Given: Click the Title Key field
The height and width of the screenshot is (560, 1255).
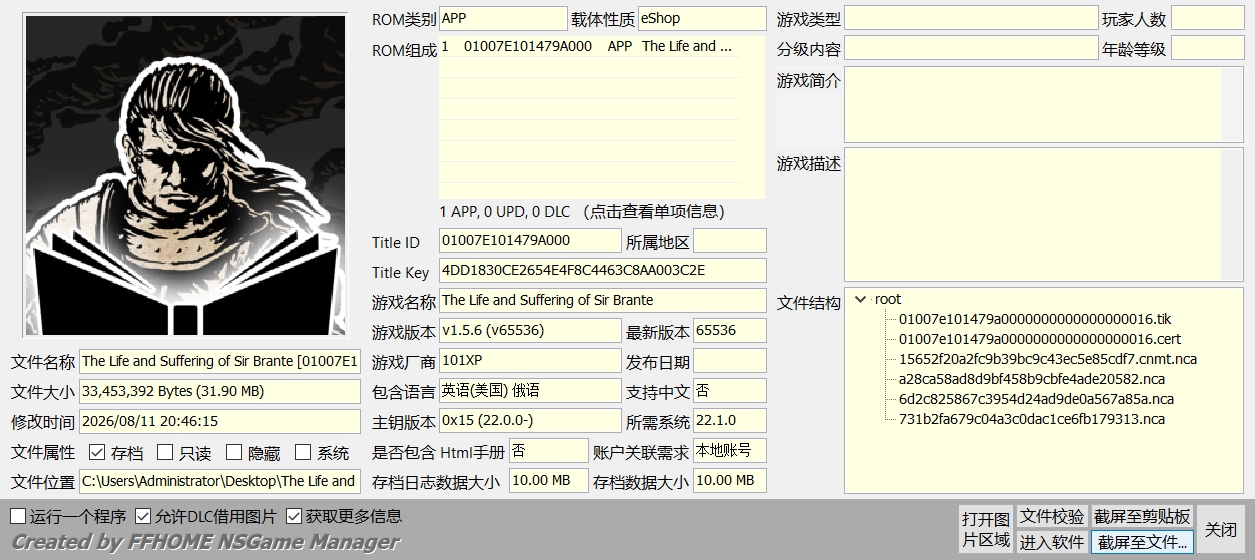Looking at the screenshot, I should tap(602, 271).
